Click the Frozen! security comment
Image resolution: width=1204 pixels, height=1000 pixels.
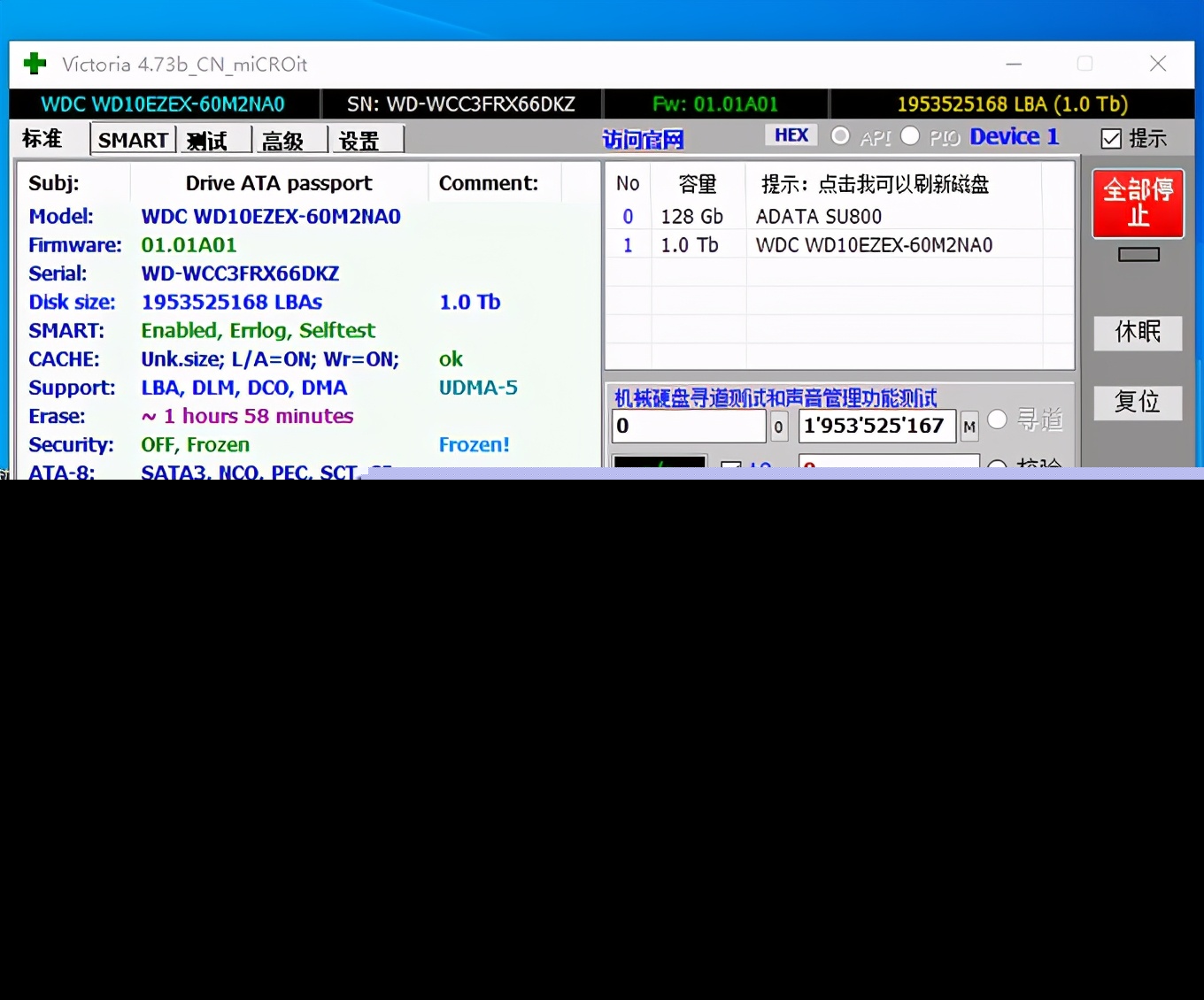pos(475,444)
